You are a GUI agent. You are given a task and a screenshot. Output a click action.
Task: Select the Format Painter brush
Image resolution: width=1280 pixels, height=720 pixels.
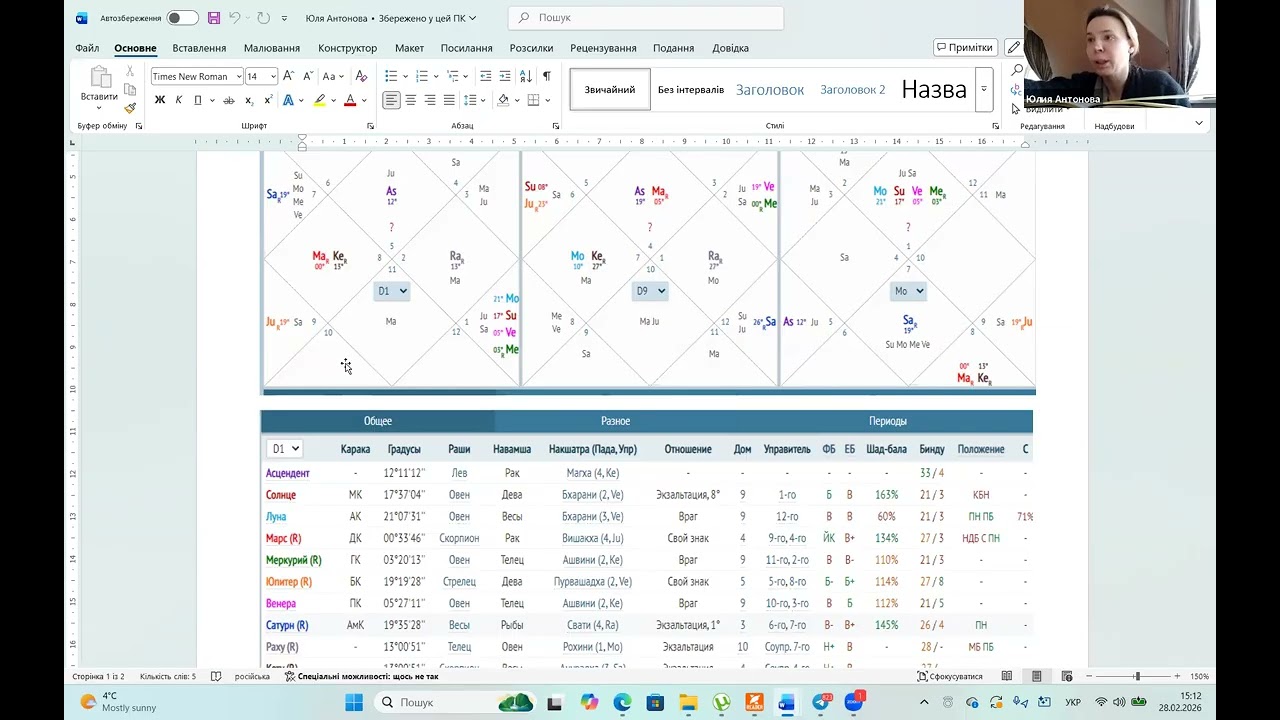pos(130,108)
